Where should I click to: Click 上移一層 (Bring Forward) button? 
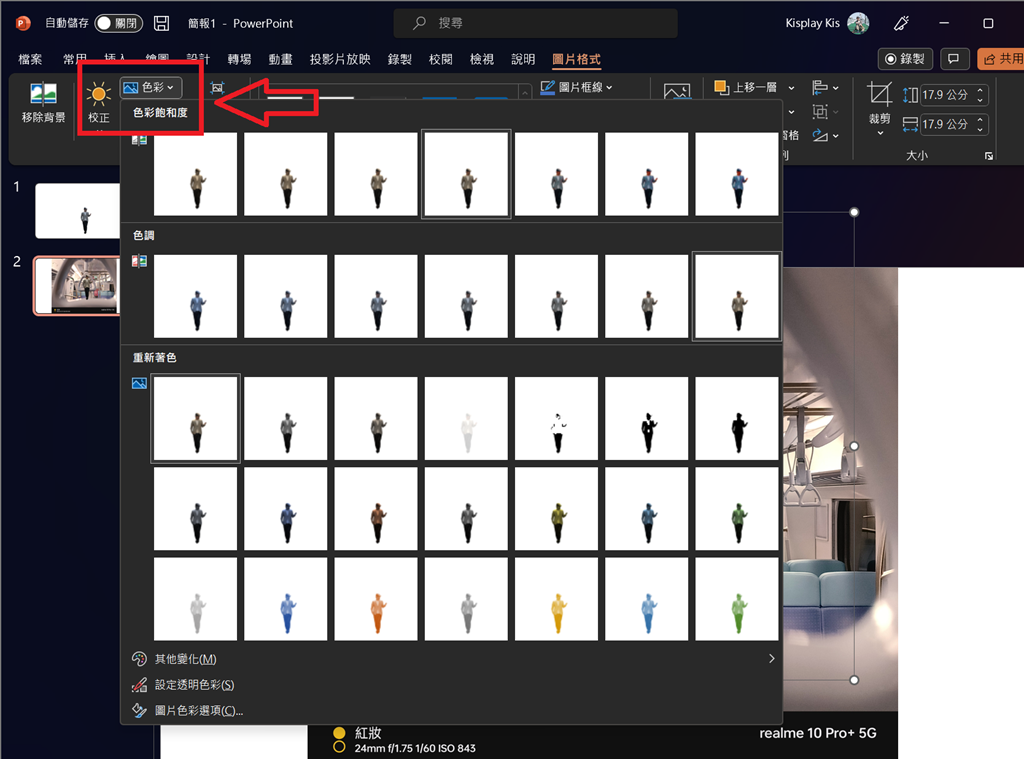point(746,87)
